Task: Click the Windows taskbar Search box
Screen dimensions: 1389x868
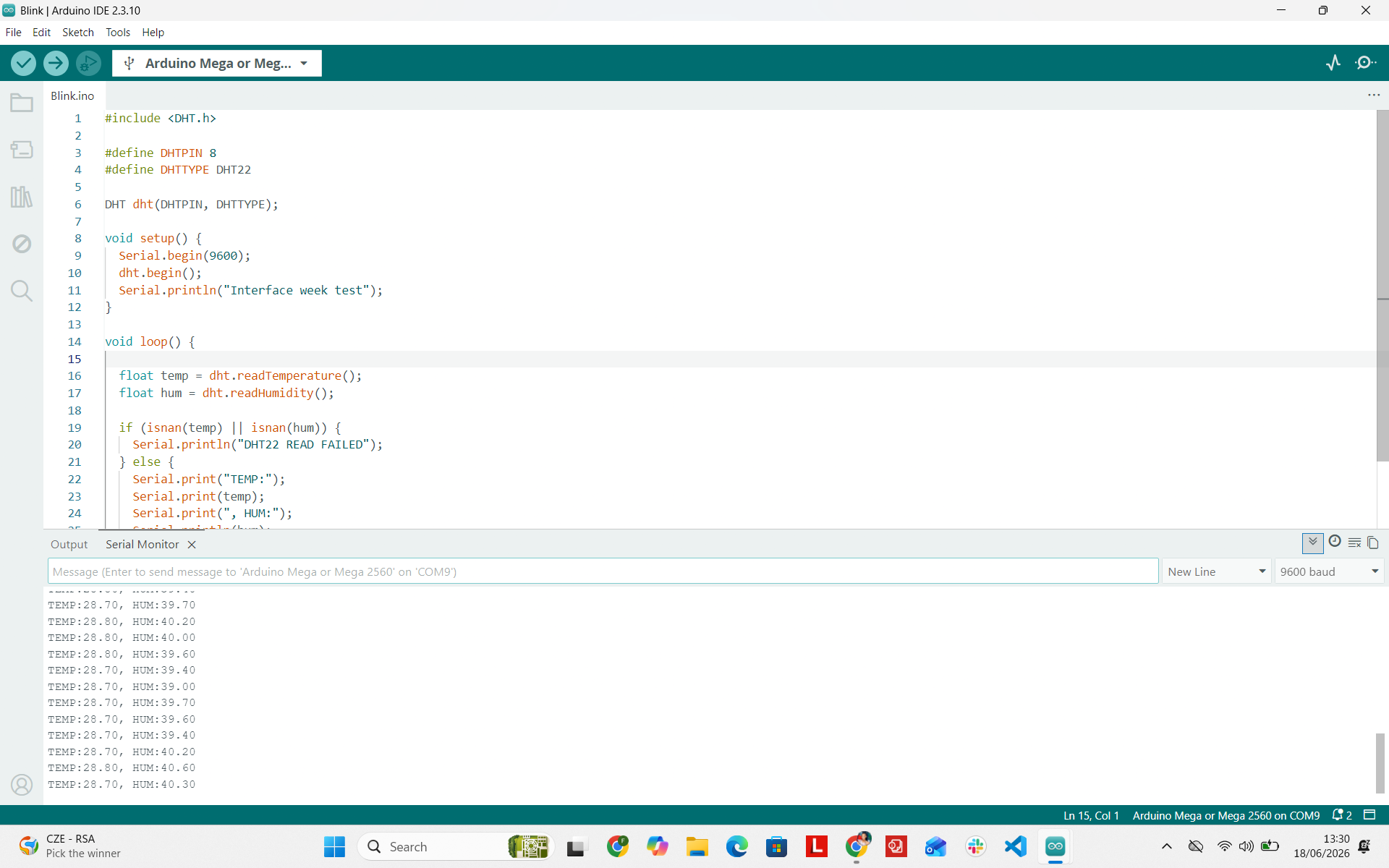Action: pos(456,846)
